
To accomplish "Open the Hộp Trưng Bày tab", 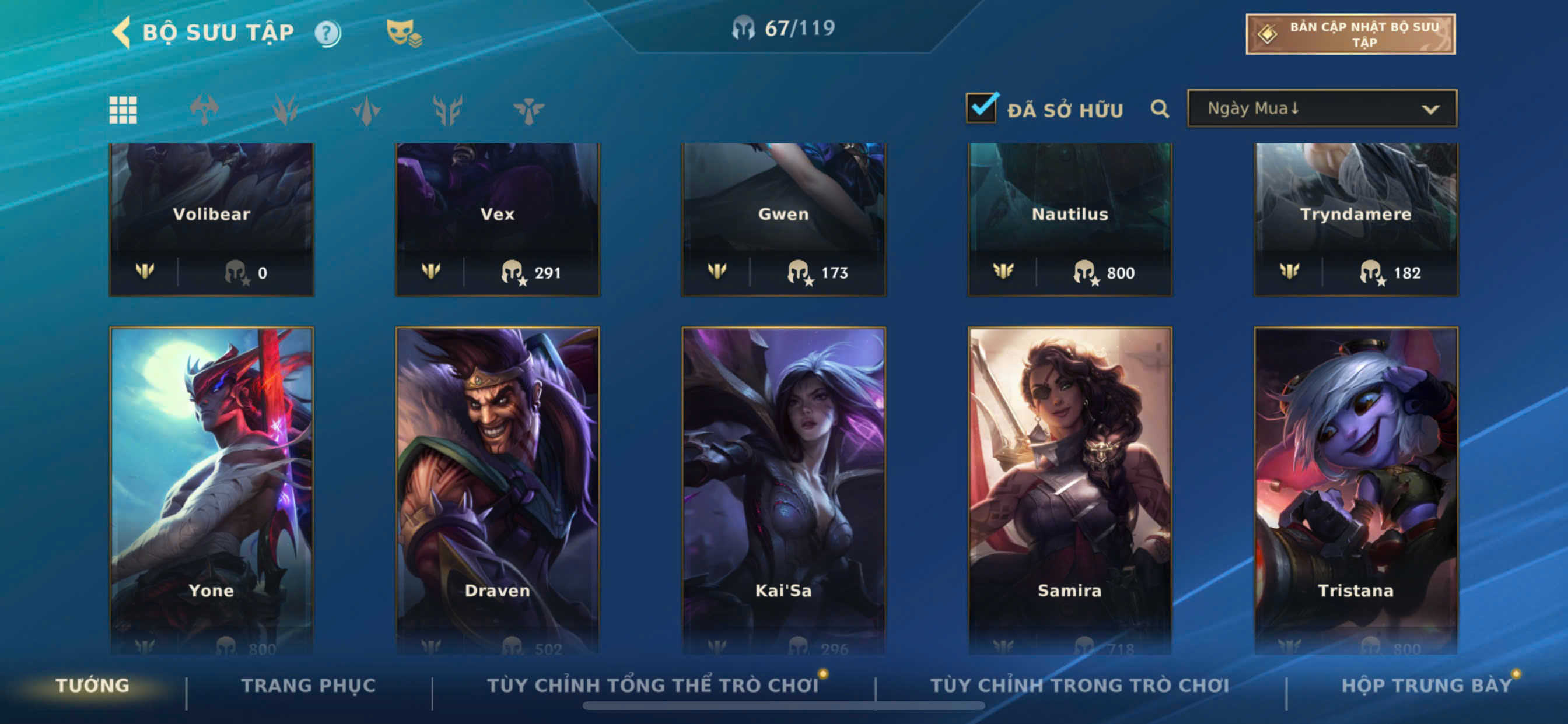I will (1427, 685).
